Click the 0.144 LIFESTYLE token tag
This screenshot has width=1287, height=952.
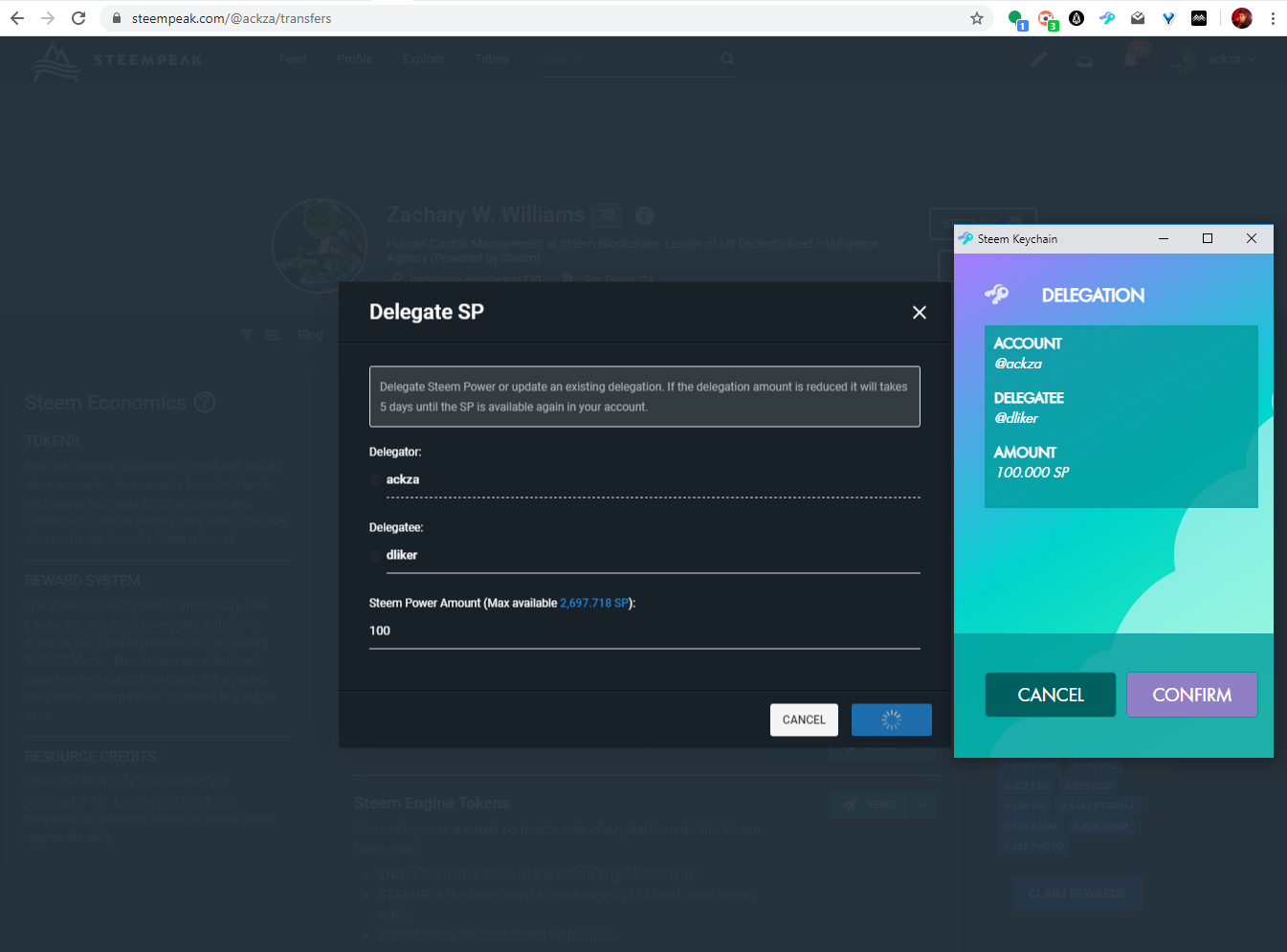1098,807
